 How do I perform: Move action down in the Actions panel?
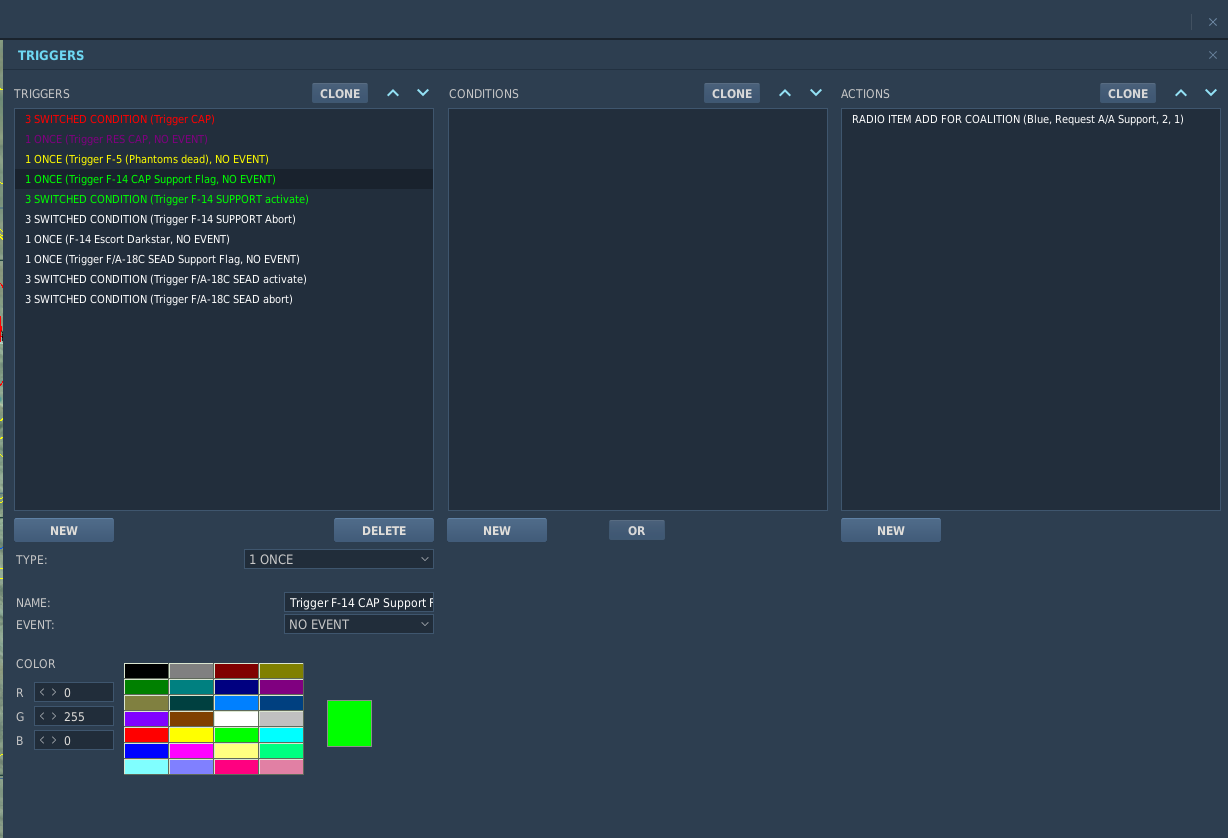(1211, 93)
